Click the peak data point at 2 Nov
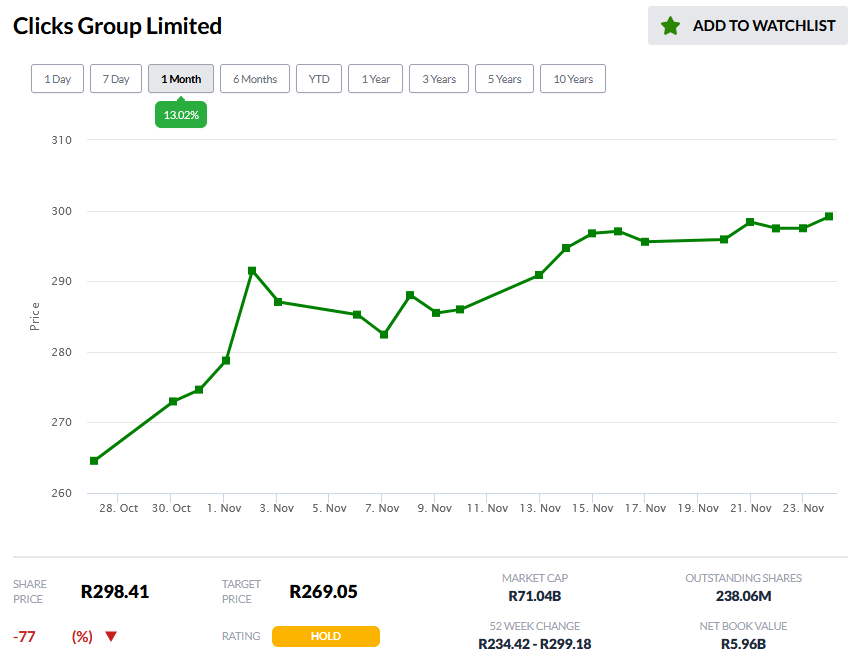This screenshot has height=660, width=862. point(252,270)
